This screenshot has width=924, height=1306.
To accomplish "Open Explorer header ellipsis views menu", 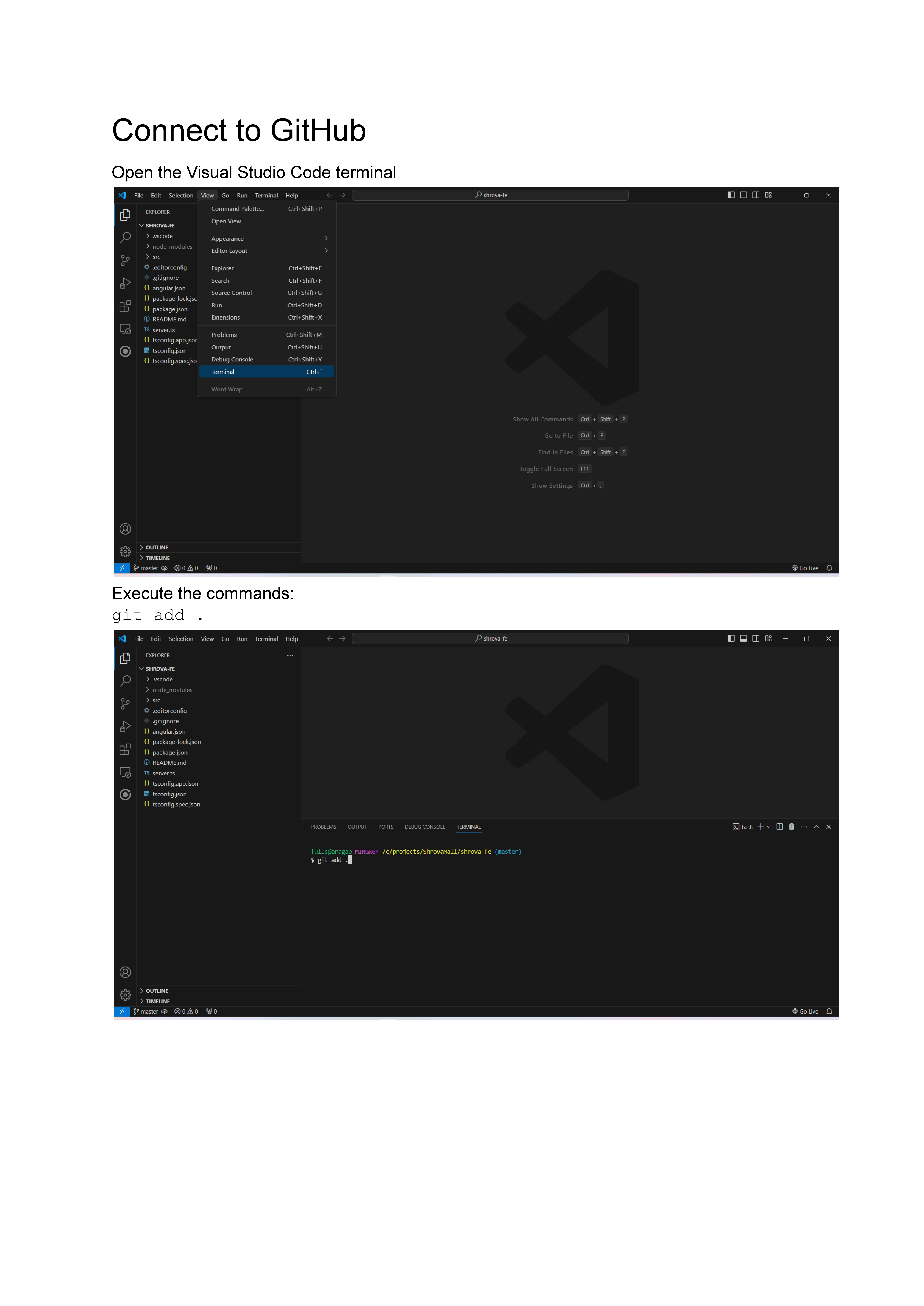I will (290, 655).
